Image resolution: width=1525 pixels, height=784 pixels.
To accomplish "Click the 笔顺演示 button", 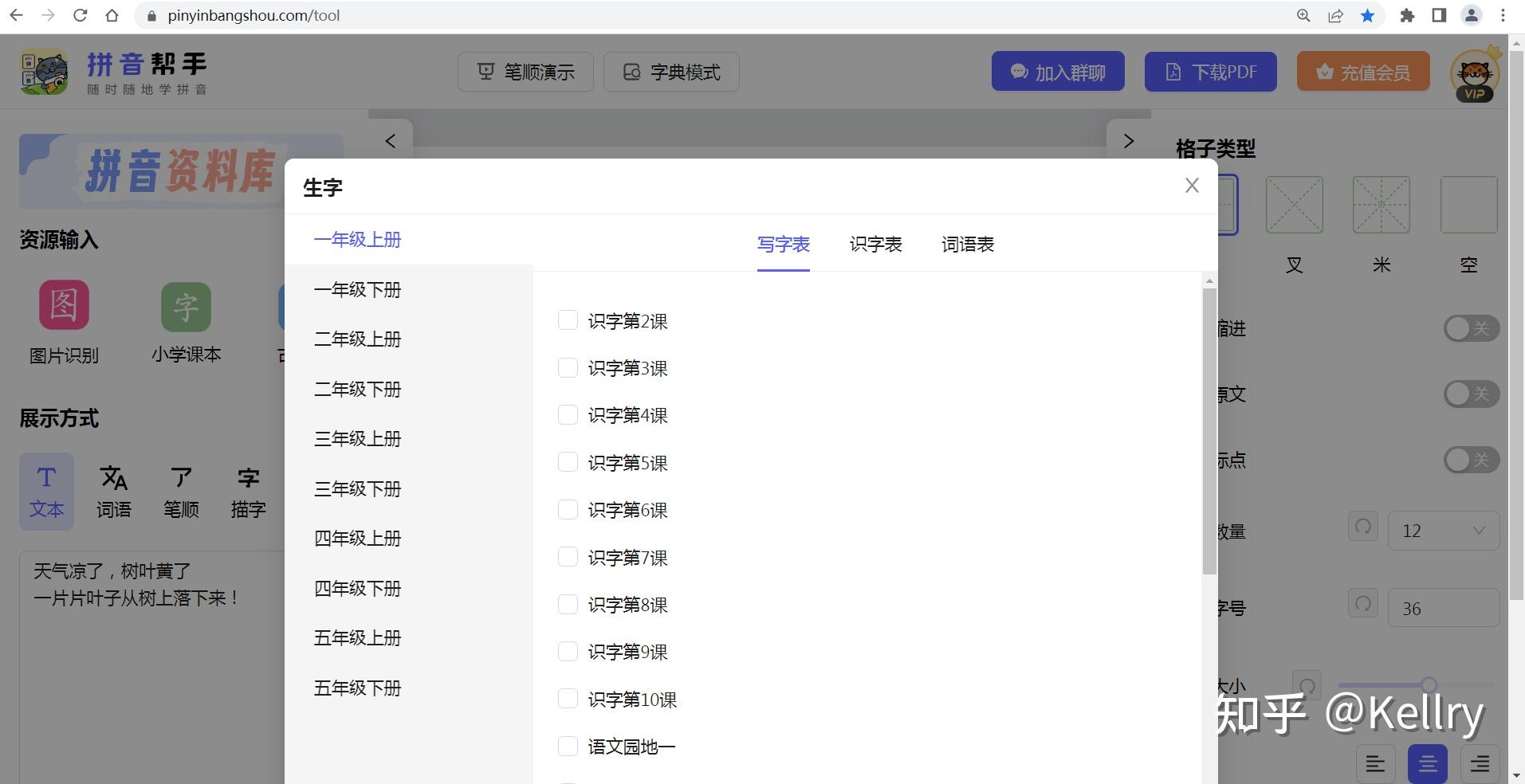I will (526, 72).
